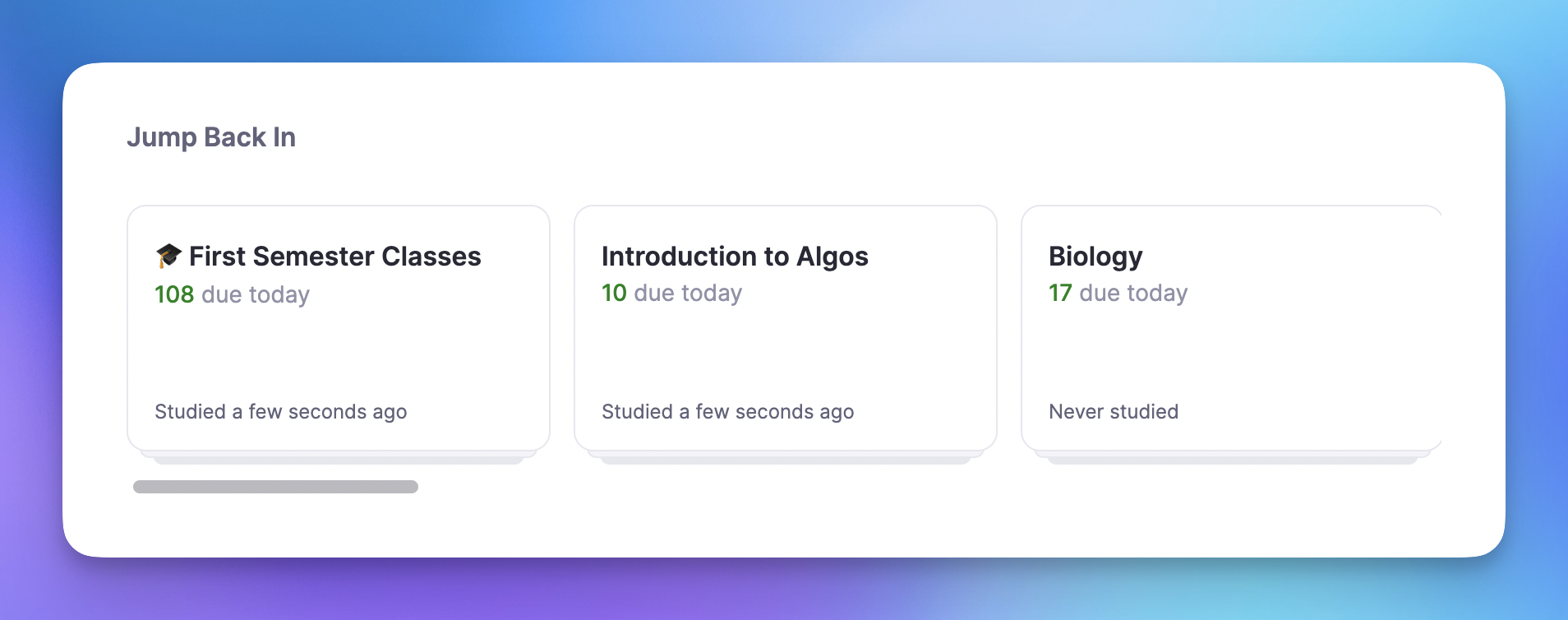The height and width of the screenshot is (620, 1568).
Task: Click the Biology title text
Action: point(1095,256)
